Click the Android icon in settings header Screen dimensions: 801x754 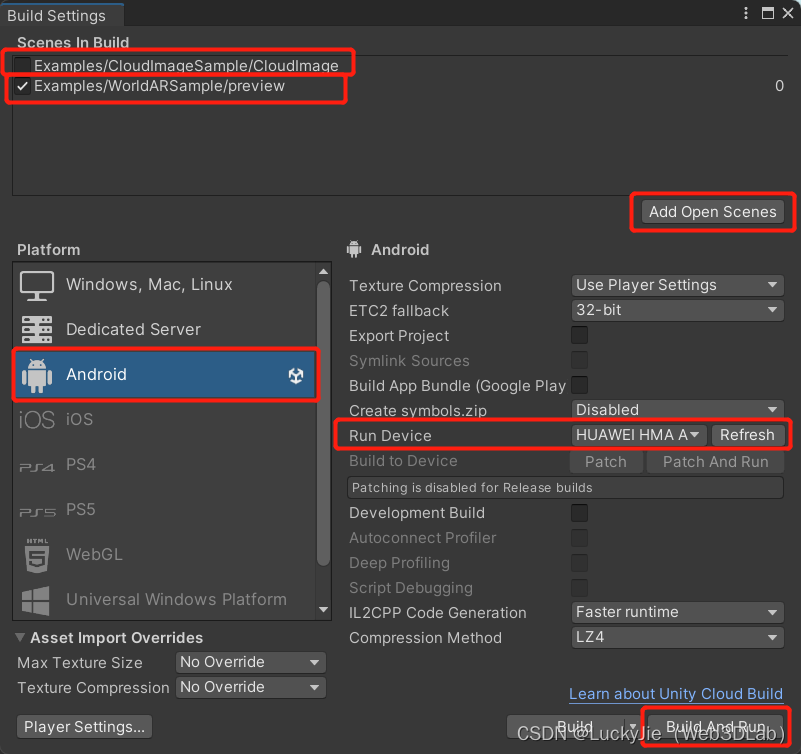(x=354, y=249)
